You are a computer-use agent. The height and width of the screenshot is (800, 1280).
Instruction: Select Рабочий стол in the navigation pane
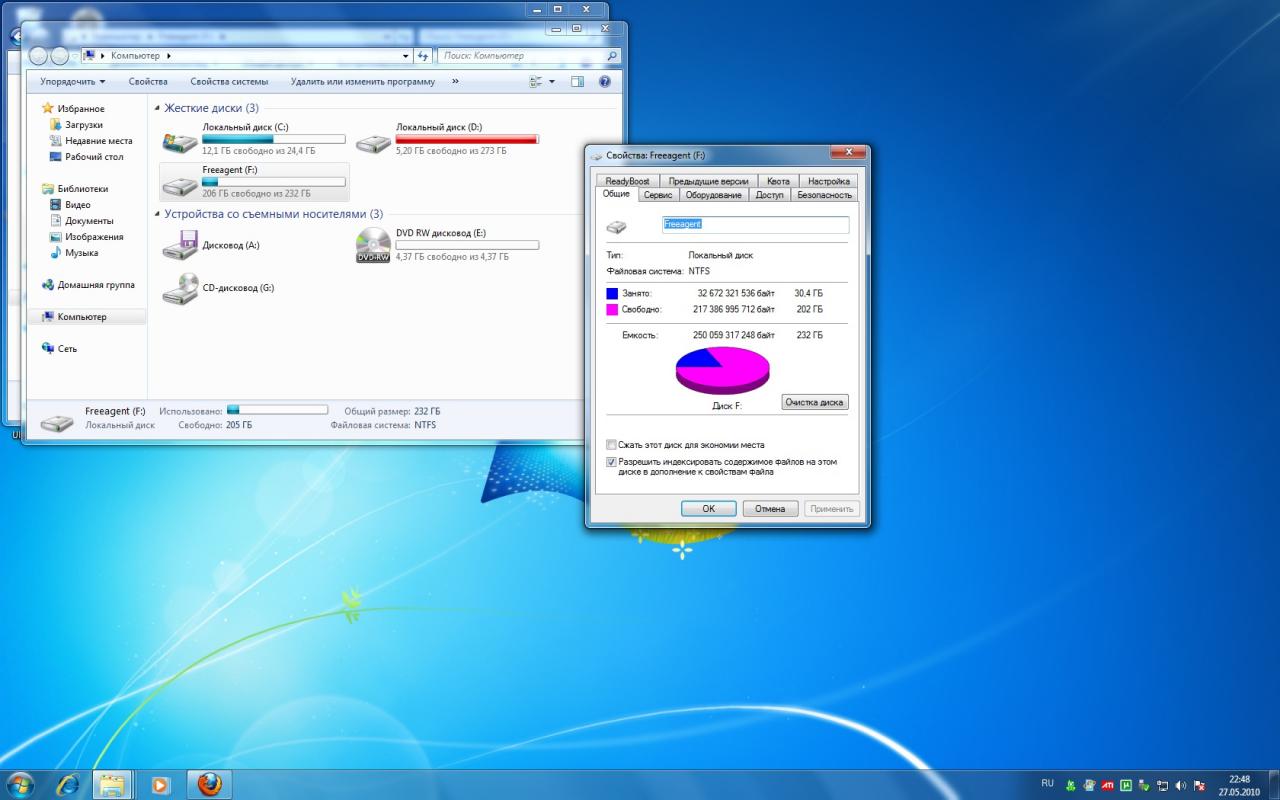pyautogui.click(x=94, y=157)
